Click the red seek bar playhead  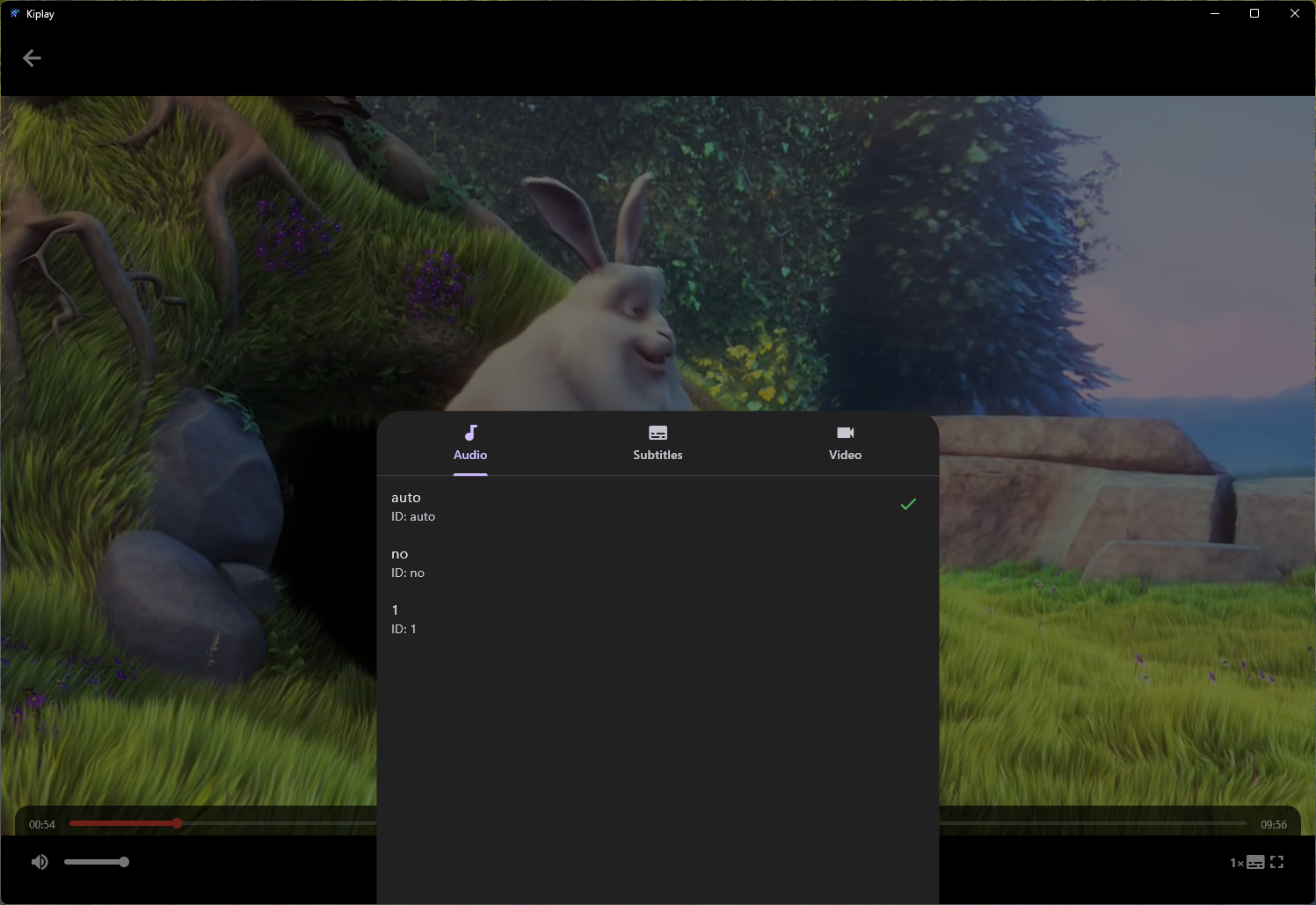(x=177, y=823)
